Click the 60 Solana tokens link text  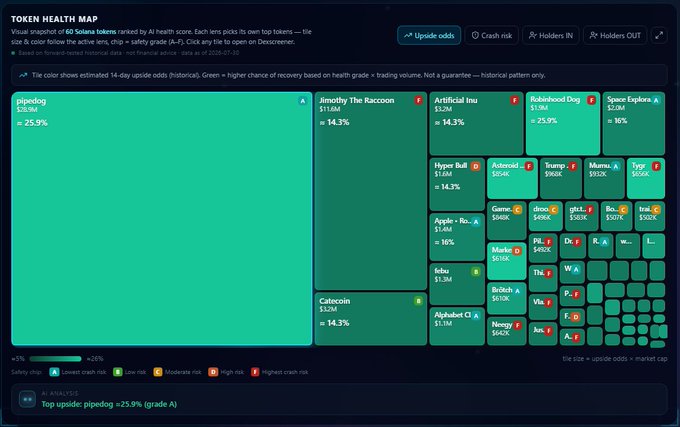pyautogui.click(x=91, y=32)
